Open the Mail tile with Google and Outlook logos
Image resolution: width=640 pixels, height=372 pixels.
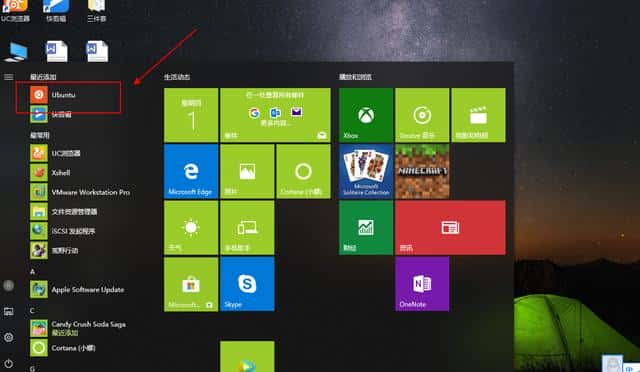point(276,115)
